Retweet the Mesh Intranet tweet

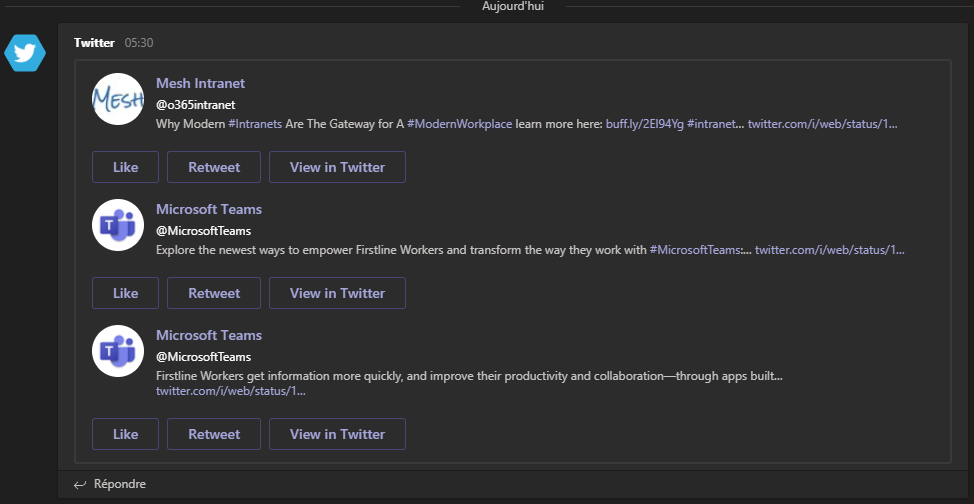[214, 167]
